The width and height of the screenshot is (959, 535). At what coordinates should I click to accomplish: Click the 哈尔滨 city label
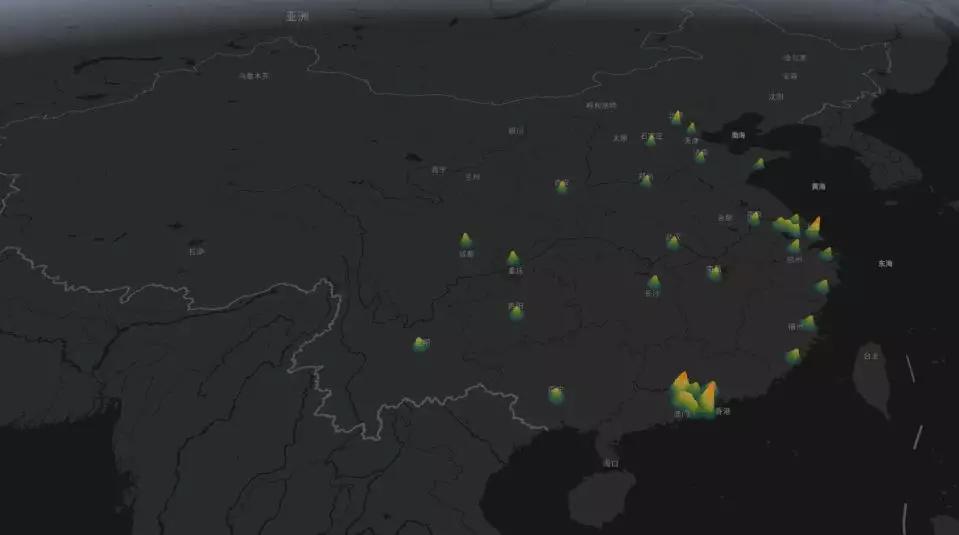click(x=795, y=57)
